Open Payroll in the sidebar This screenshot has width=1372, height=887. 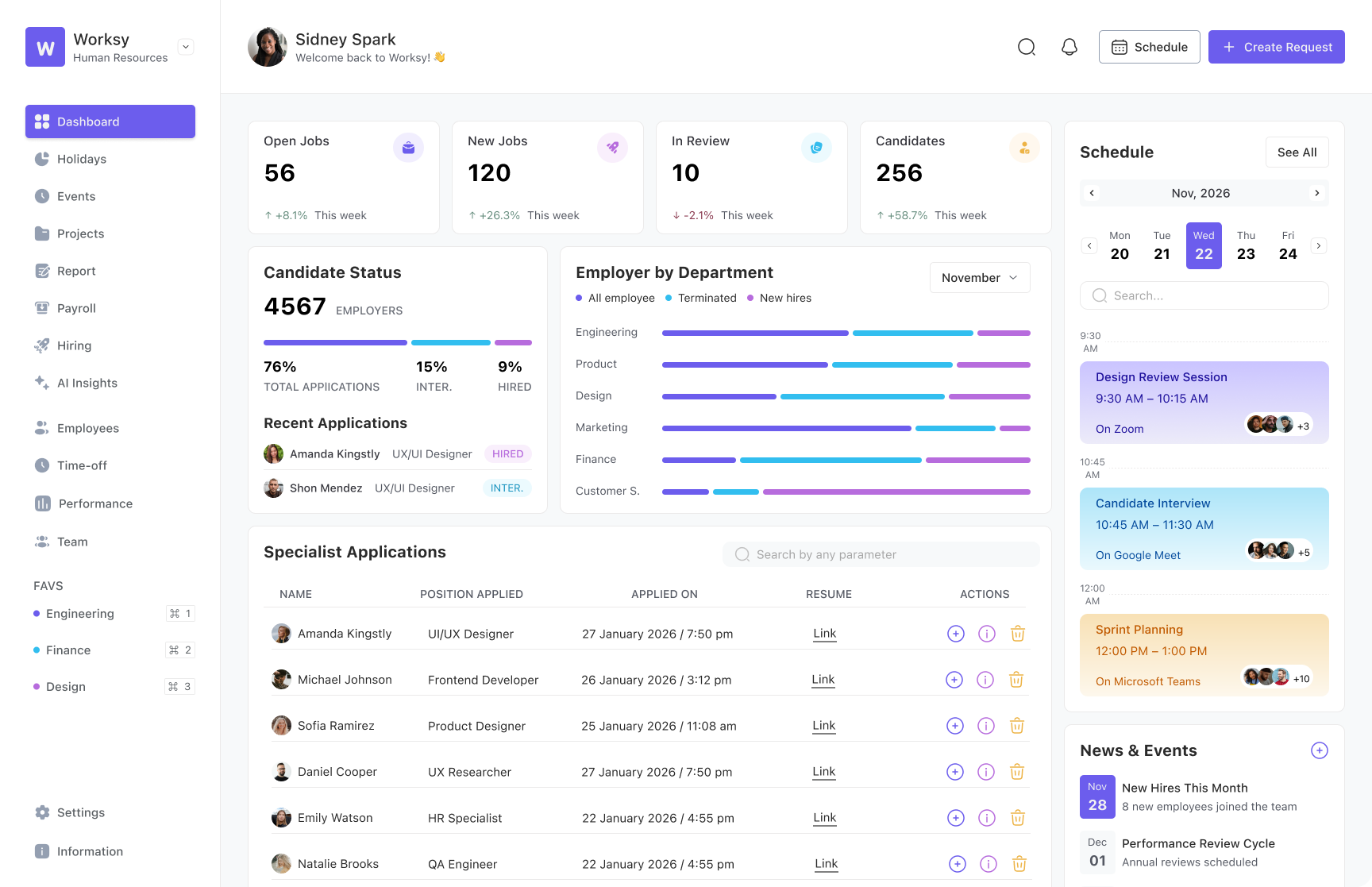pyautogui.click(x=76, y=308)
